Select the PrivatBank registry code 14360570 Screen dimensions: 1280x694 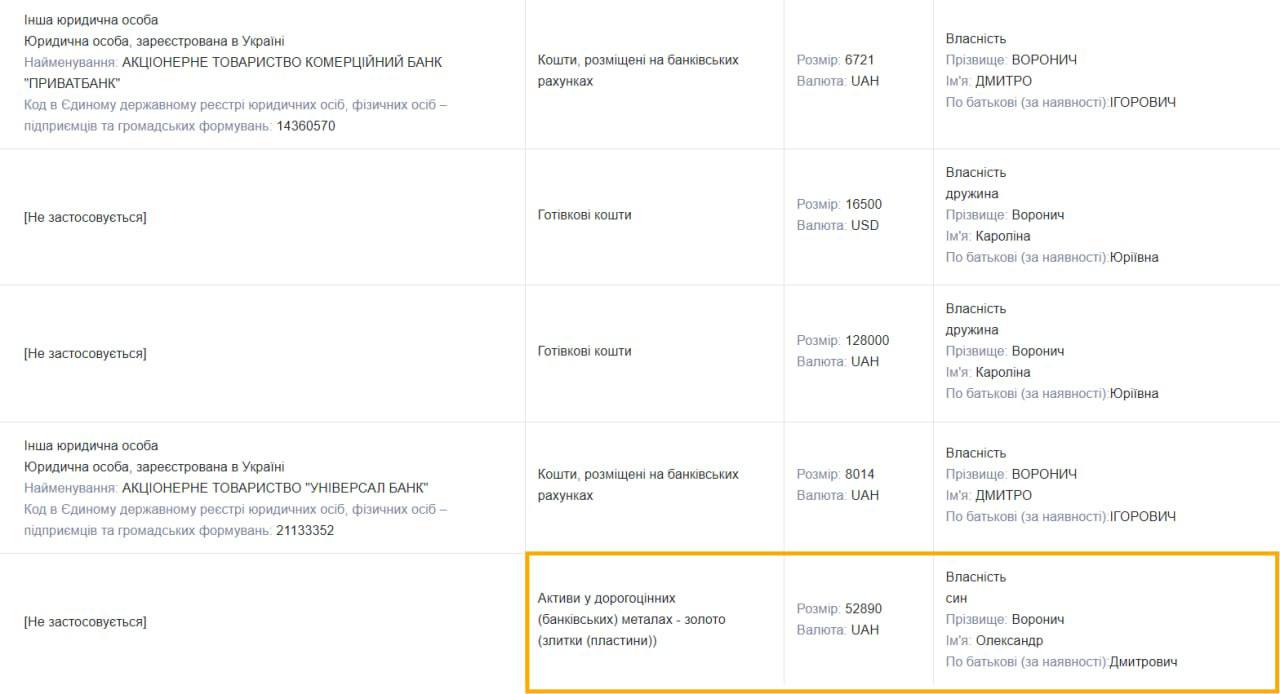305,126
